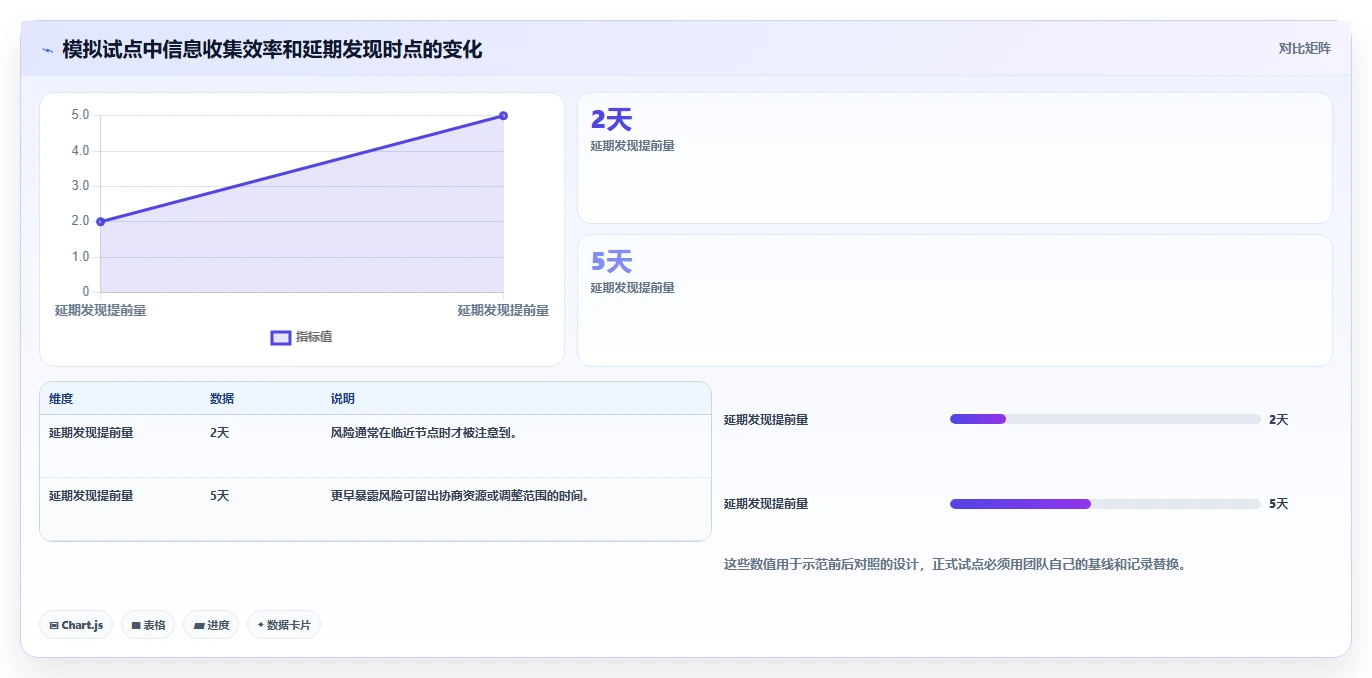Click the 维度 table column header

(61, 399)
